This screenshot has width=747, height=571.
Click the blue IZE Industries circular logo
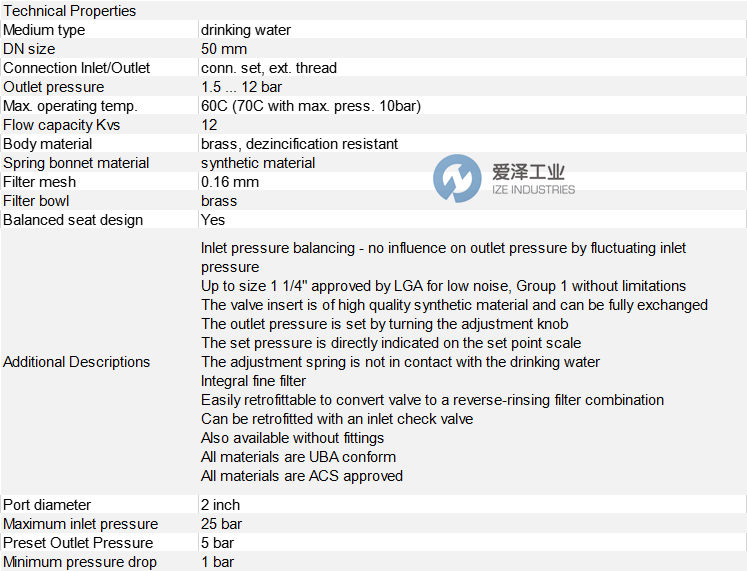pos(457,180)
